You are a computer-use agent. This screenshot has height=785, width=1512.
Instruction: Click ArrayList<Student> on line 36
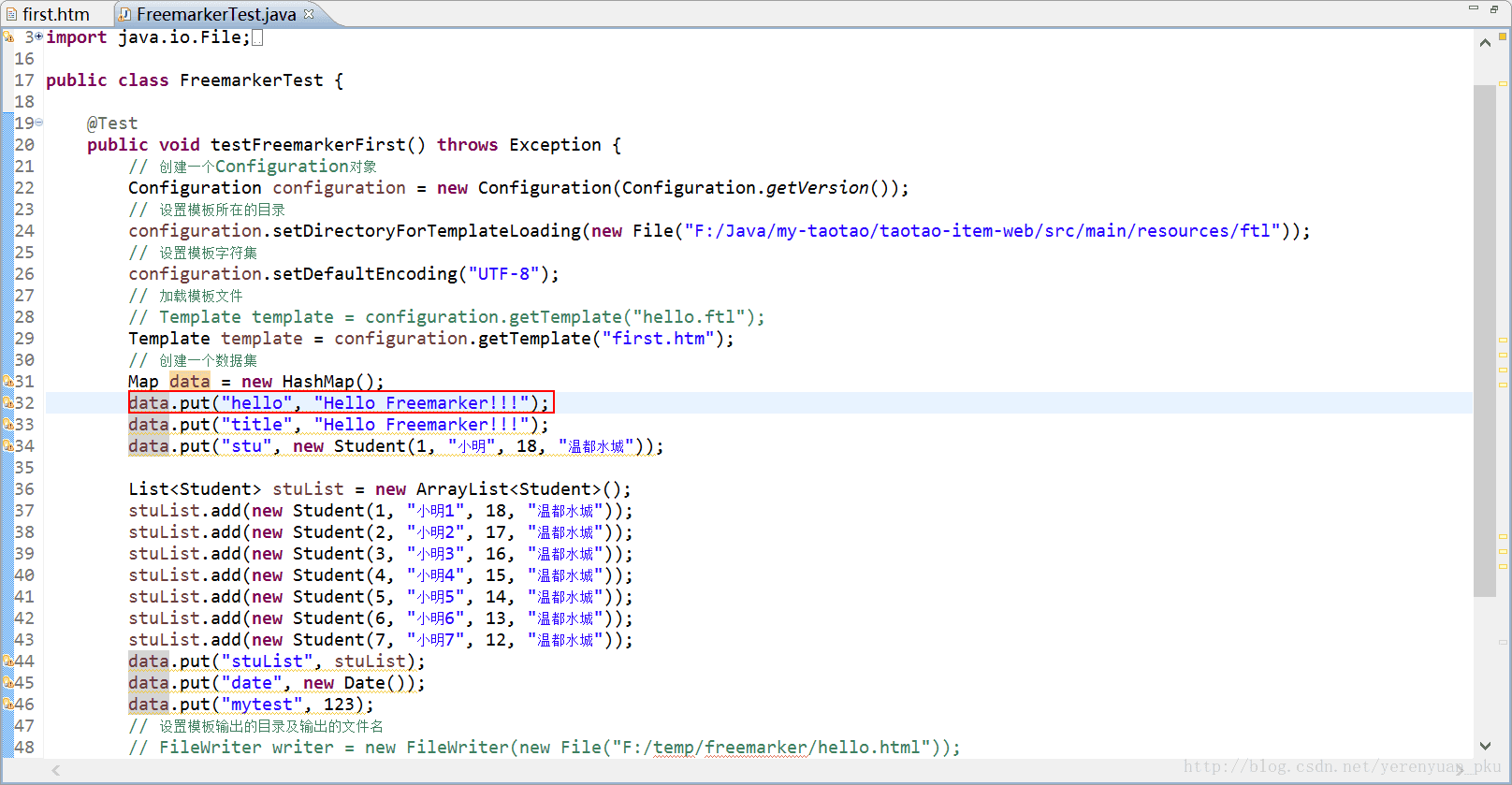tap(509, 489)
